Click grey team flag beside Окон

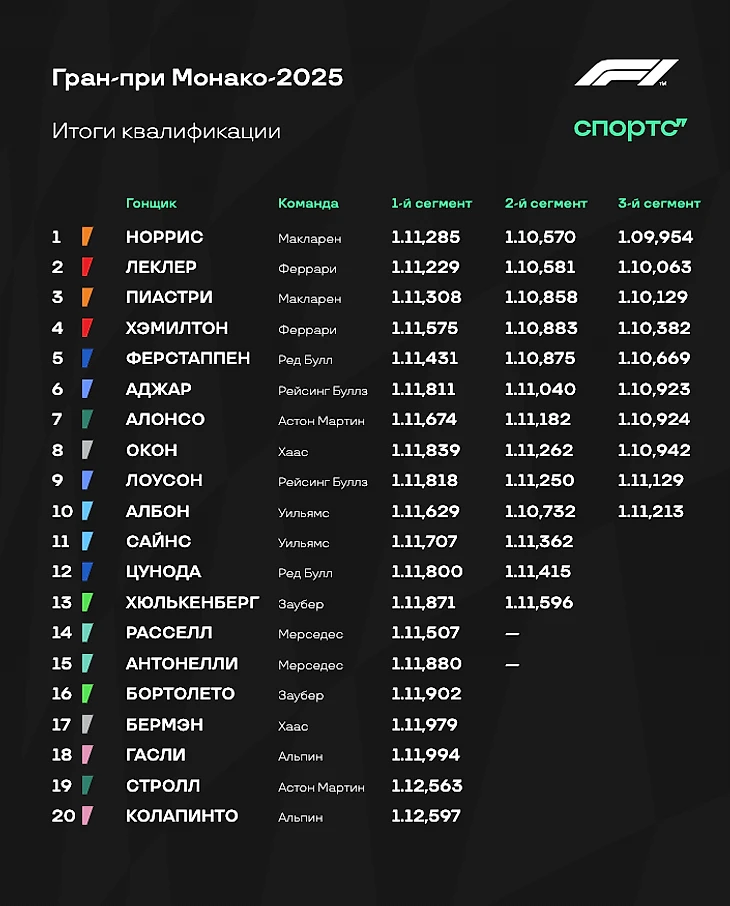87,450
